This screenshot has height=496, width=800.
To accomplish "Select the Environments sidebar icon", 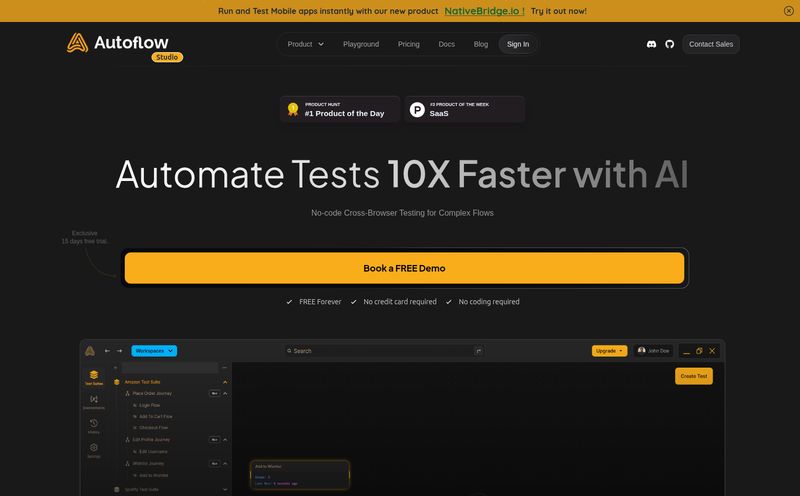I will tap(94, 402).
